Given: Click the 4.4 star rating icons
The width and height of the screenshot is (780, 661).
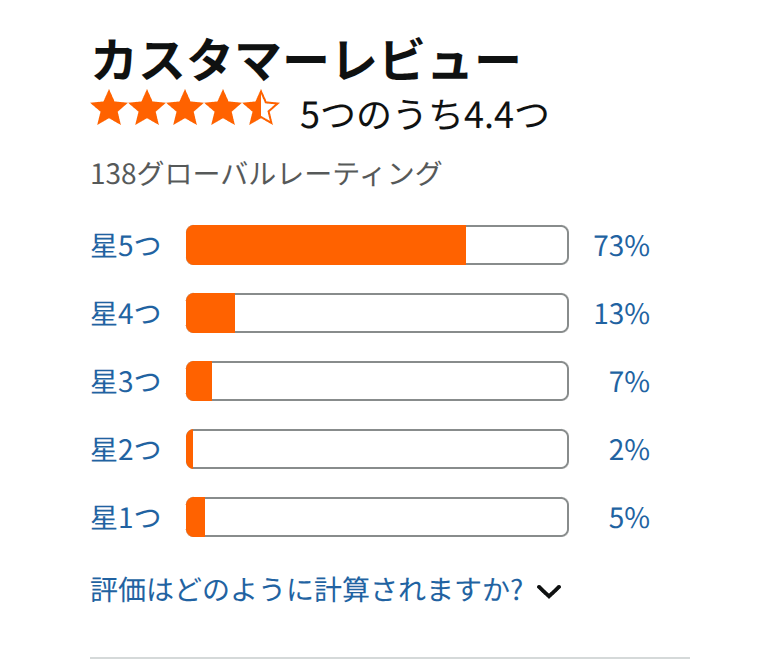Looking at the screenshot, I should [x=185, y=107].
